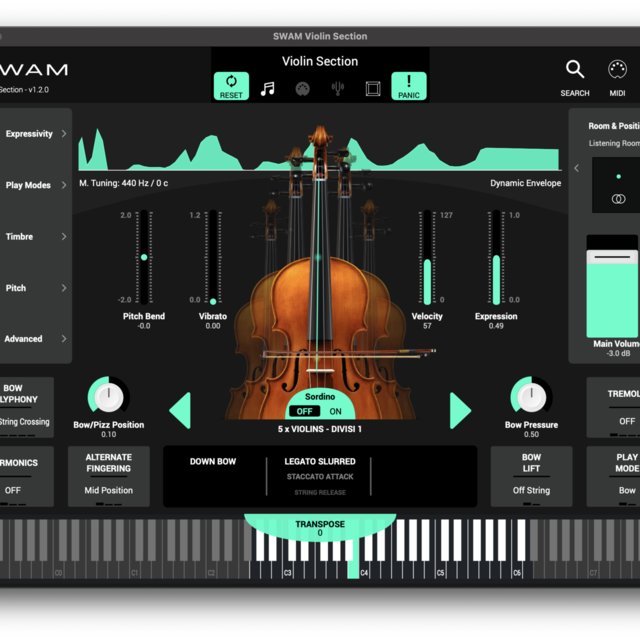Click the RESET button
The height and width of the screenshot is (640, 640).
[231, 86]
